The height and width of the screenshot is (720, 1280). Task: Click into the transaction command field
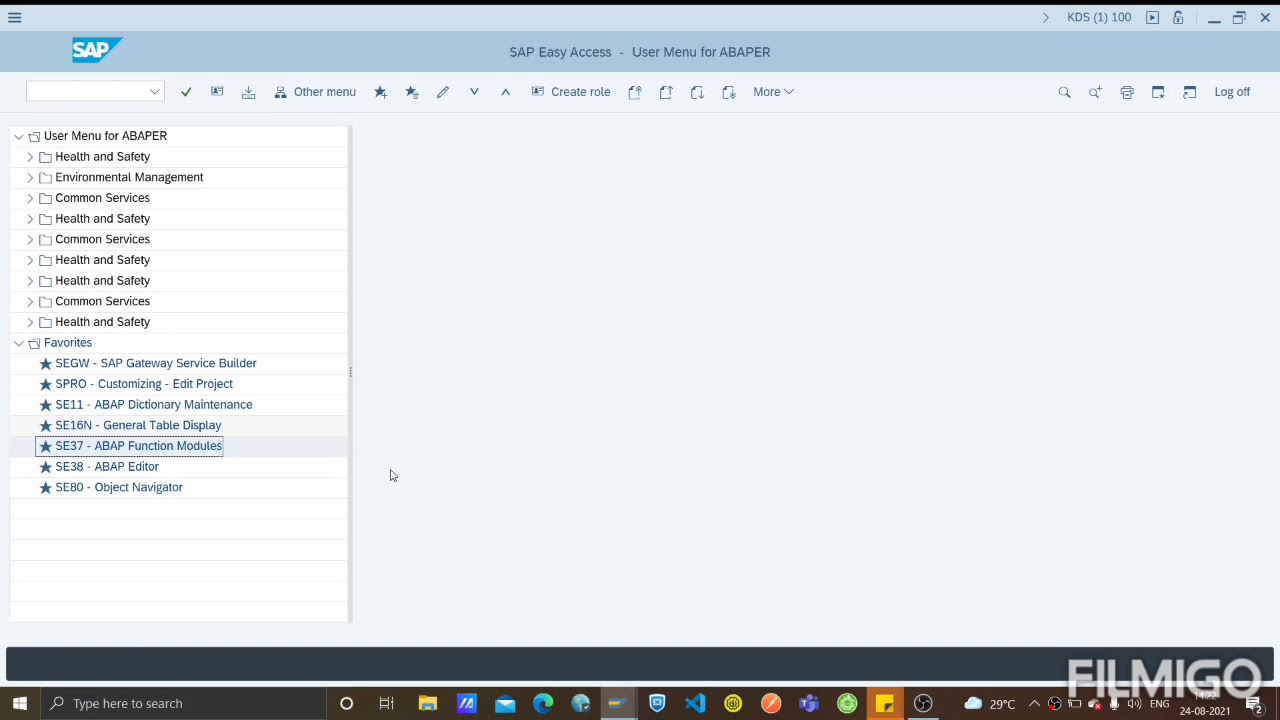click(87, 92)
